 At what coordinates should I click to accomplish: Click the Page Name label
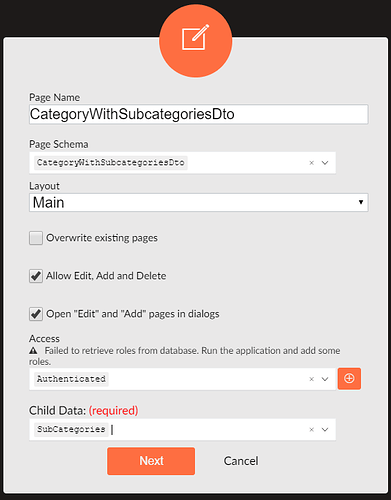(54, 97)
